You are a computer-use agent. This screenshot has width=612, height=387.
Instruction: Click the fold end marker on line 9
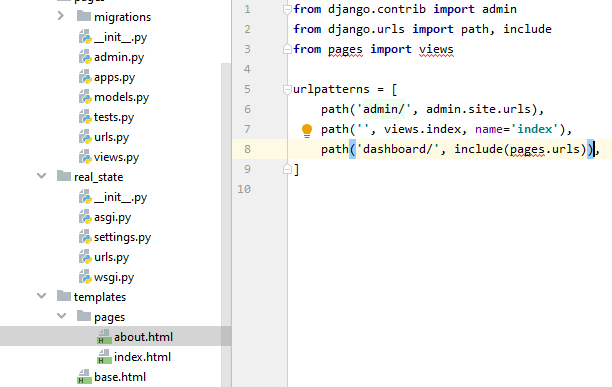[x=287, y=169]
